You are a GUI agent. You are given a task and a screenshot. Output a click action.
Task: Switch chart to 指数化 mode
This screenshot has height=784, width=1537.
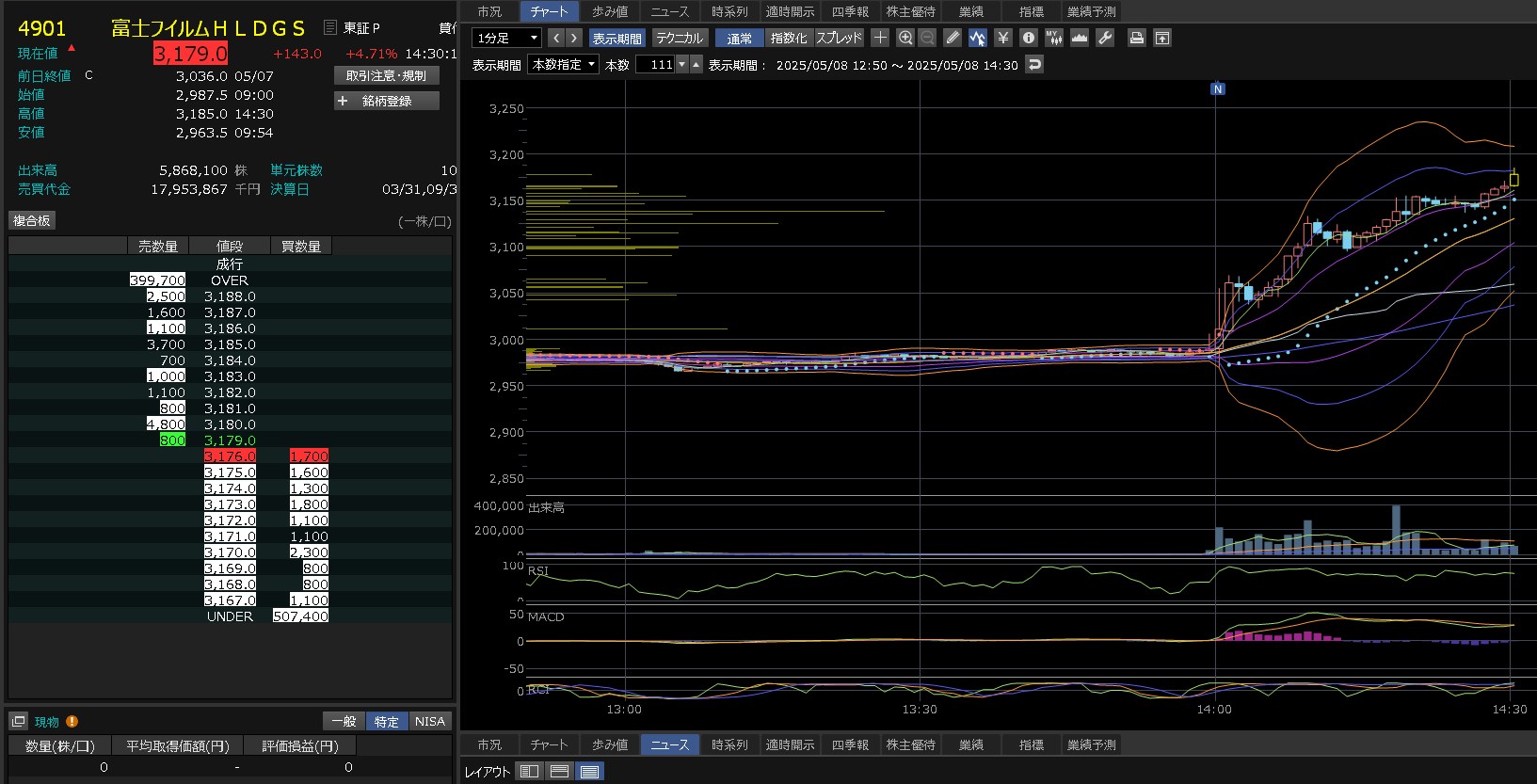click(x=788, y=38)
